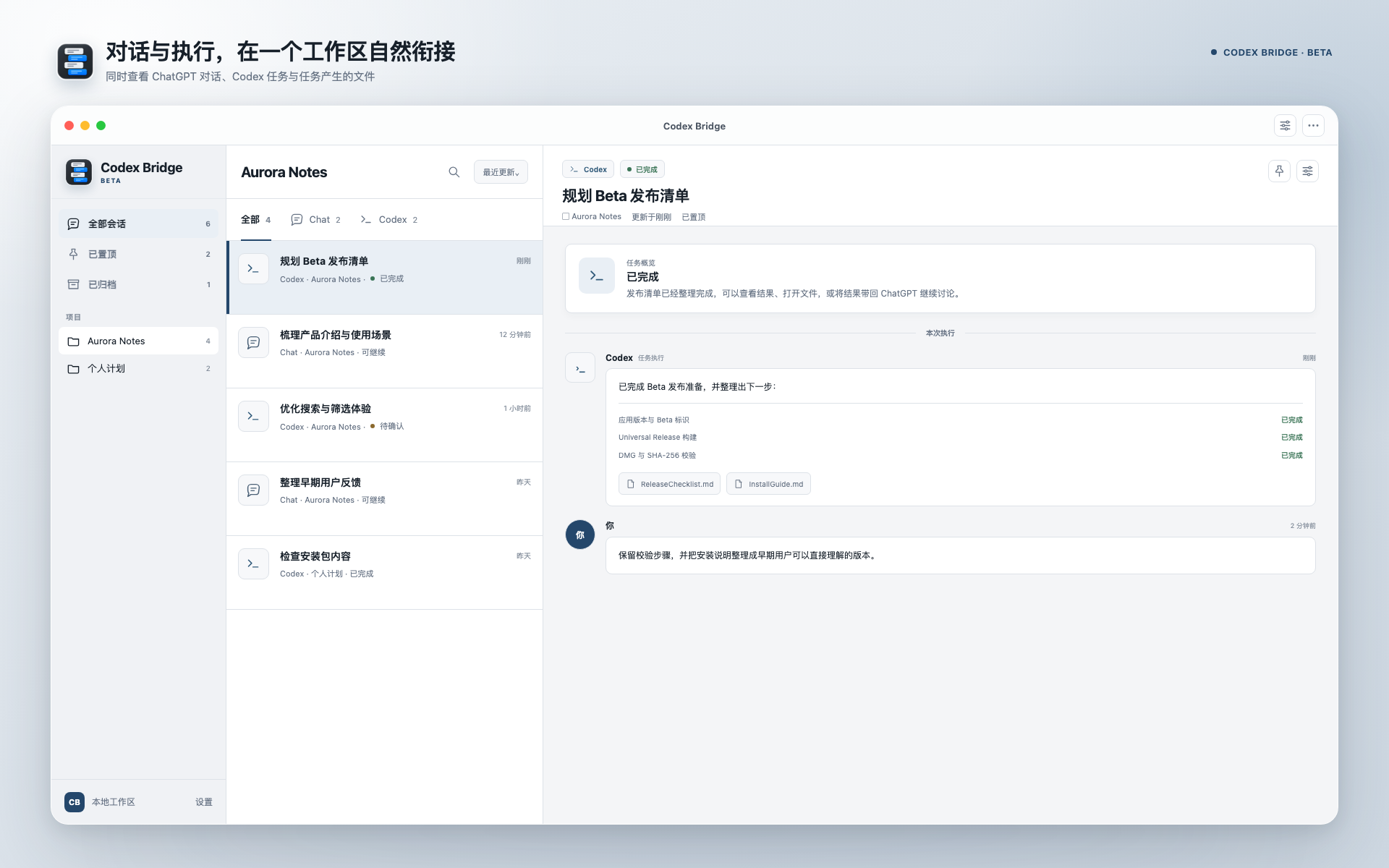
Task: Open the InstallGuide.md file
Action: [x=768, y=484]
